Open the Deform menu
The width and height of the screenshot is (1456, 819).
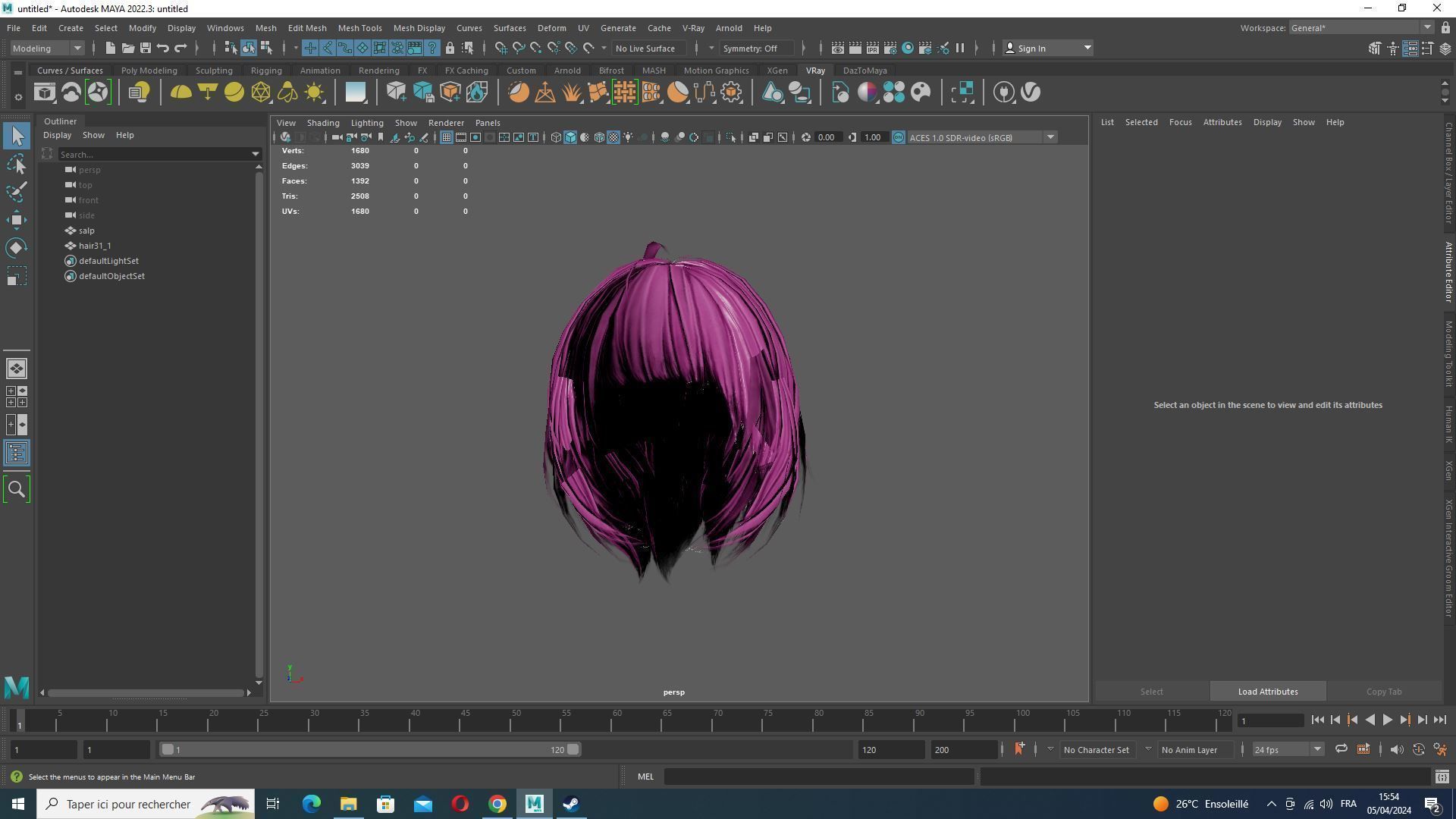coord(551,28)
